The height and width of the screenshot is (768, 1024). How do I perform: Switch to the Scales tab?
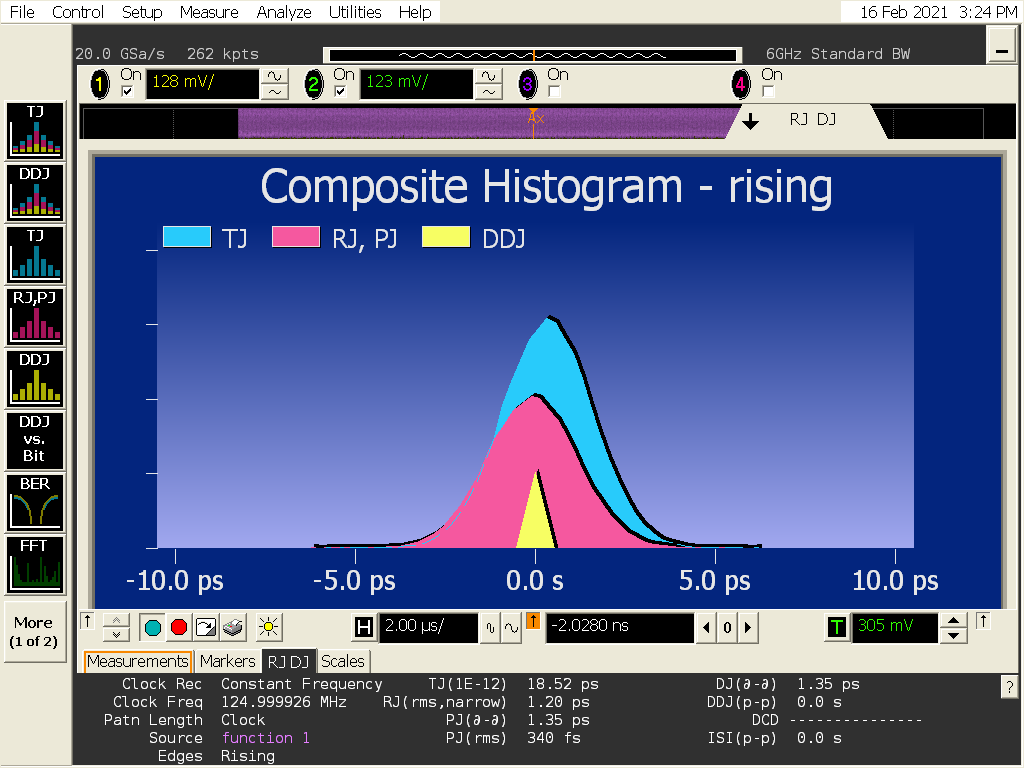click(x=343, y=662)
